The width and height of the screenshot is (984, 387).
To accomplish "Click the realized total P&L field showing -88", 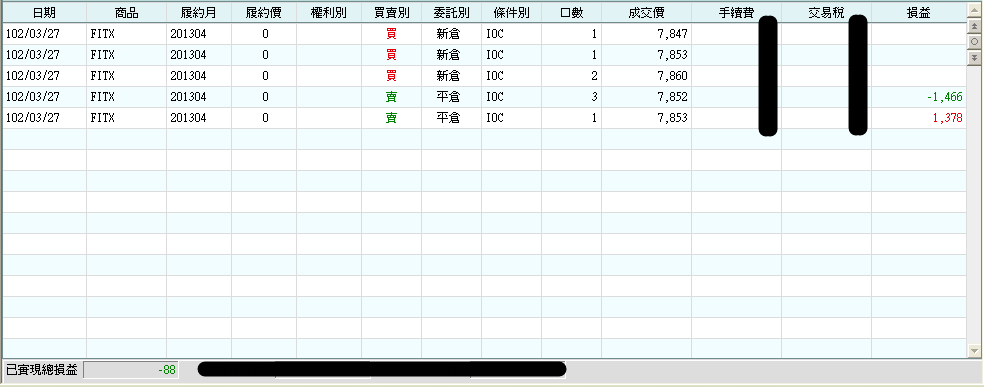I will click(x=131, y=370).
